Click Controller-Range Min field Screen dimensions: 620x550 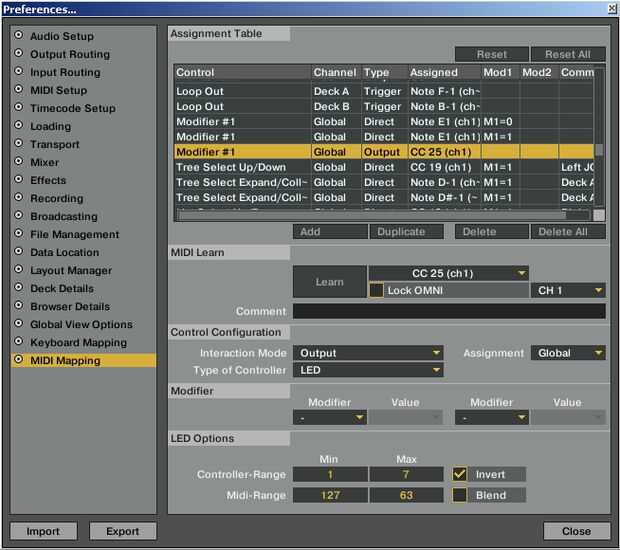[330, 474]
